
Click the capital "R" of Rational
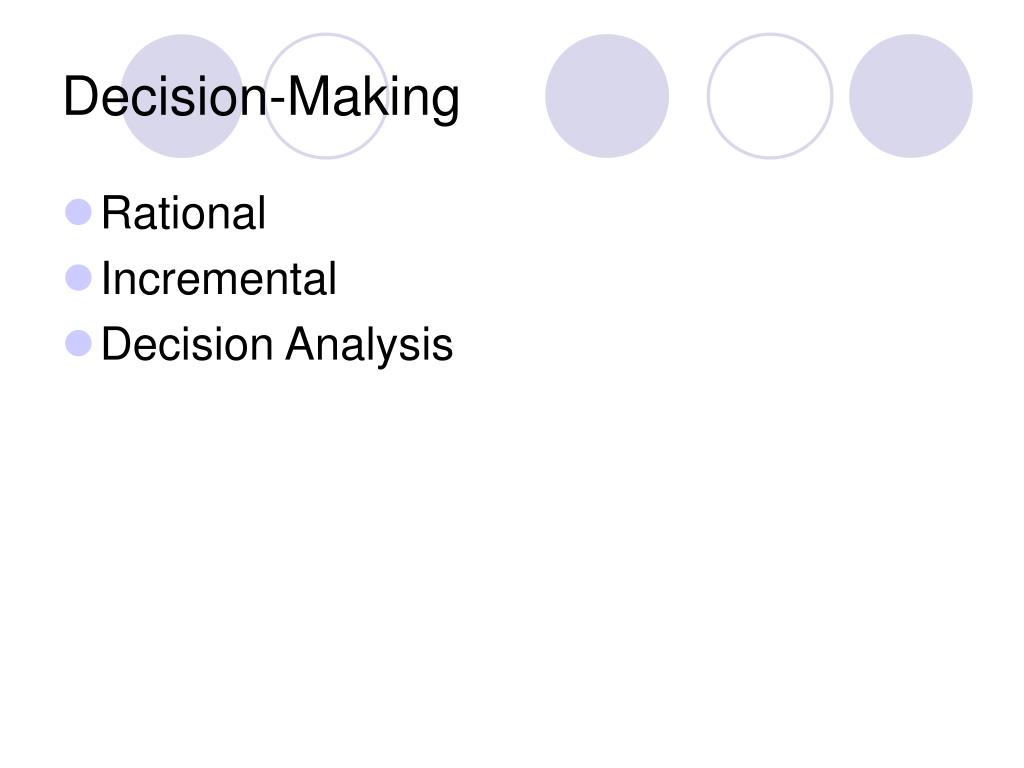[116, 213]
